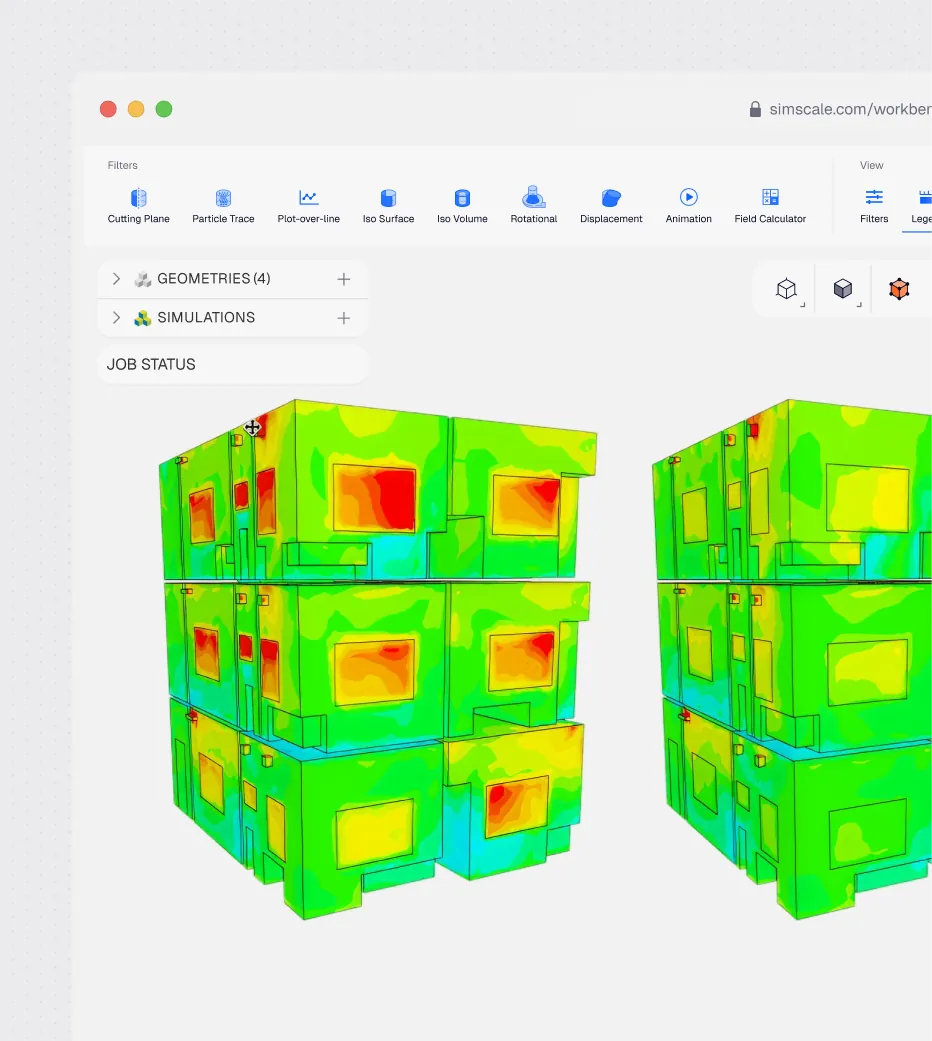Add a new geometry with plus
Viewport: 932px width, 1041px height.
click(x=343, y=279)
